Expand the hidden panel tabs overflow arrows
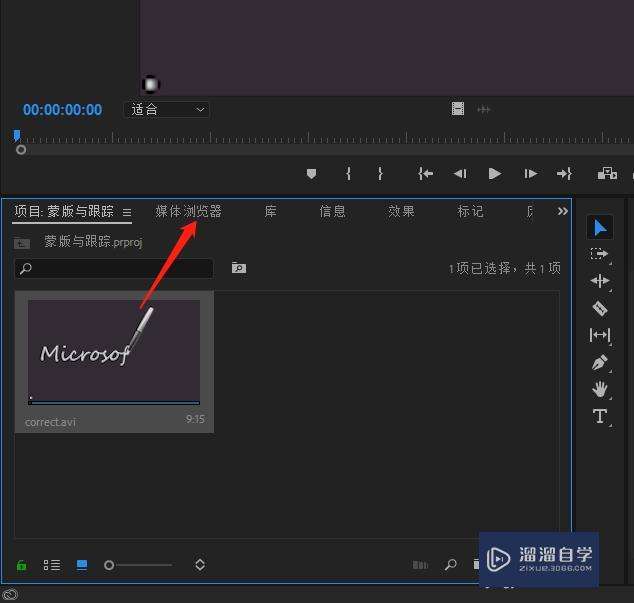 tap(562, 211)
